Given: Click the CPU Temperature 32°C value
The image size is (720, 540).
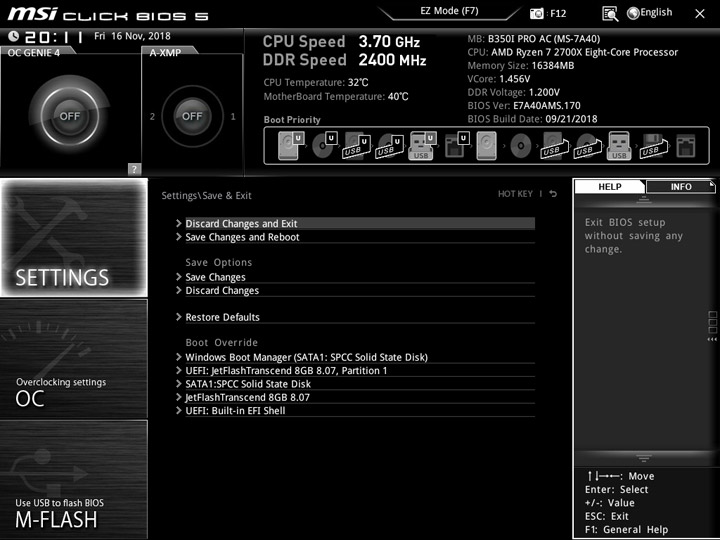Looking at the screenshot, I should (x=358, y=83).
